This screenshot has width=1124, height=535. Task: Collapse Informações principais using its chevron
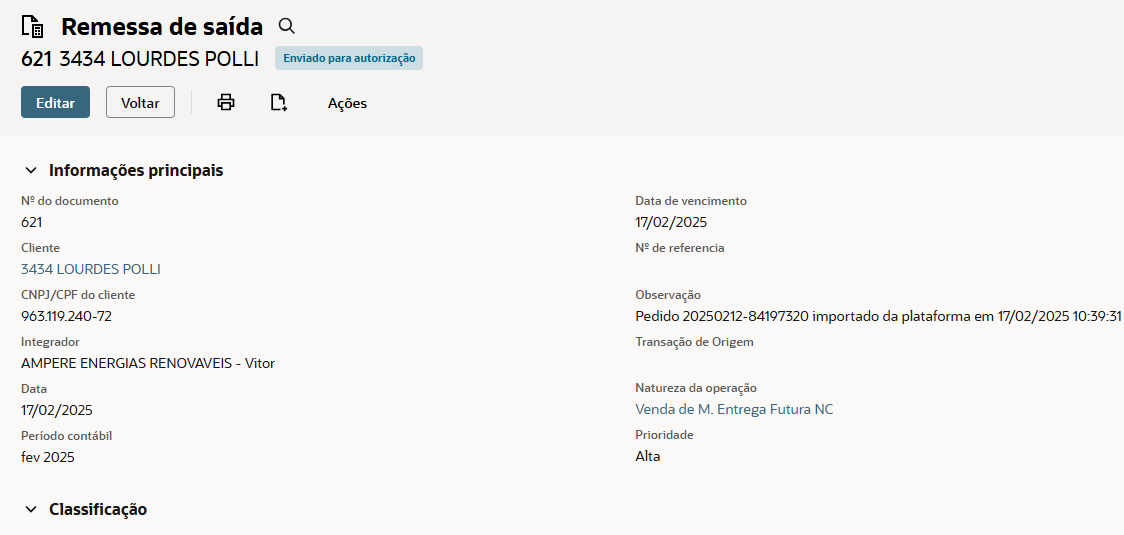tap(31, 171)
